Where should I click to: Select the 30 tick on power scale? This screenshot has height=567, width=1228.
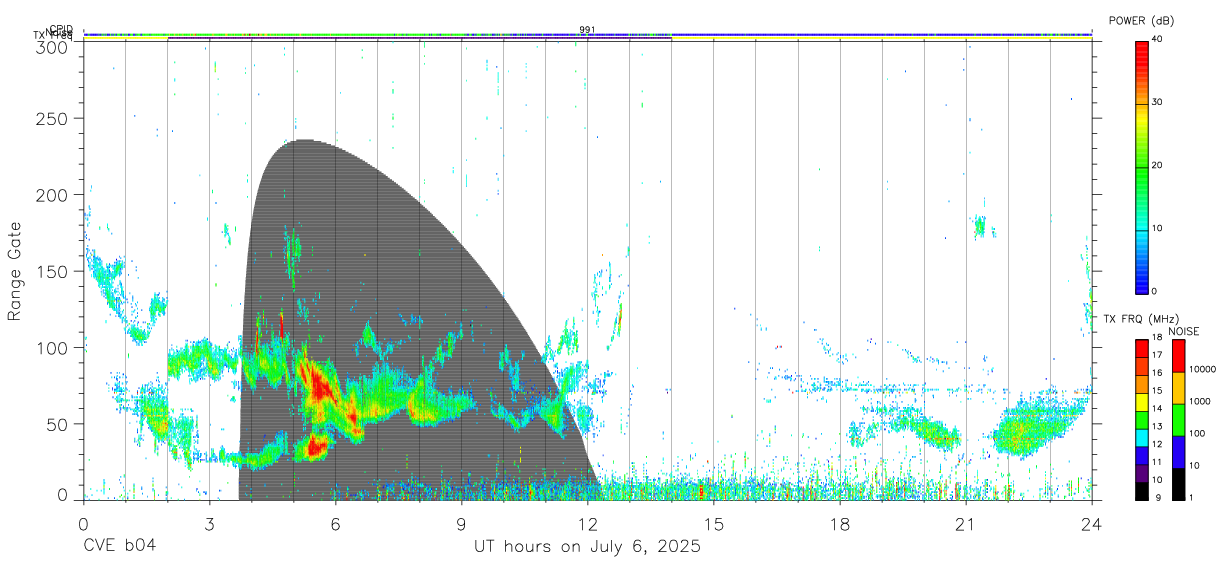tap(1157, 102)
